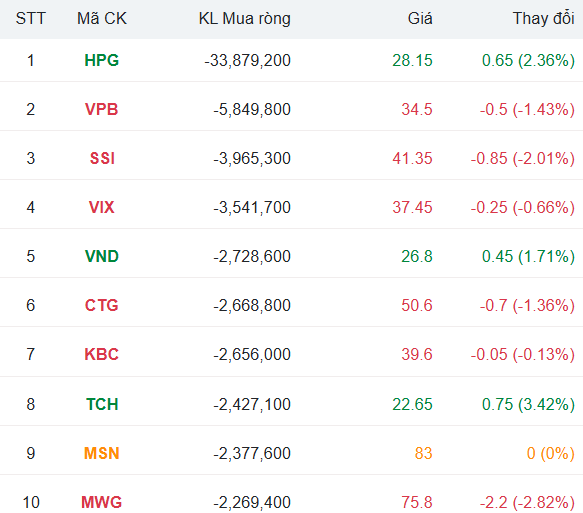
Task: Open the MSN stock code link
Action: [102, 453]
